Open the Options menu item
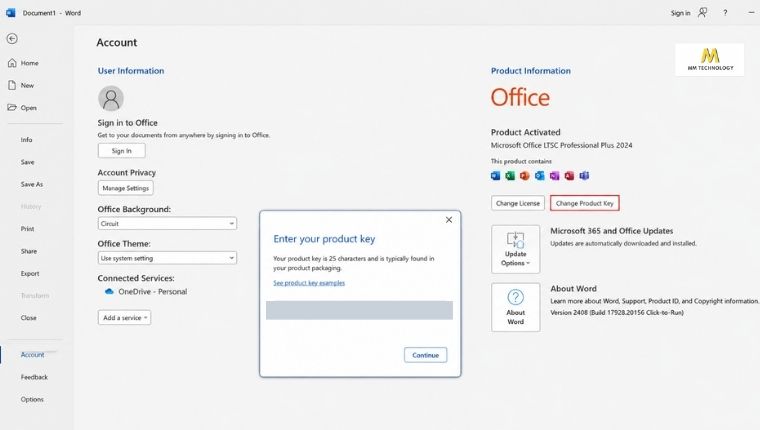This screenshot has height=430, width=760. point(32,399)
